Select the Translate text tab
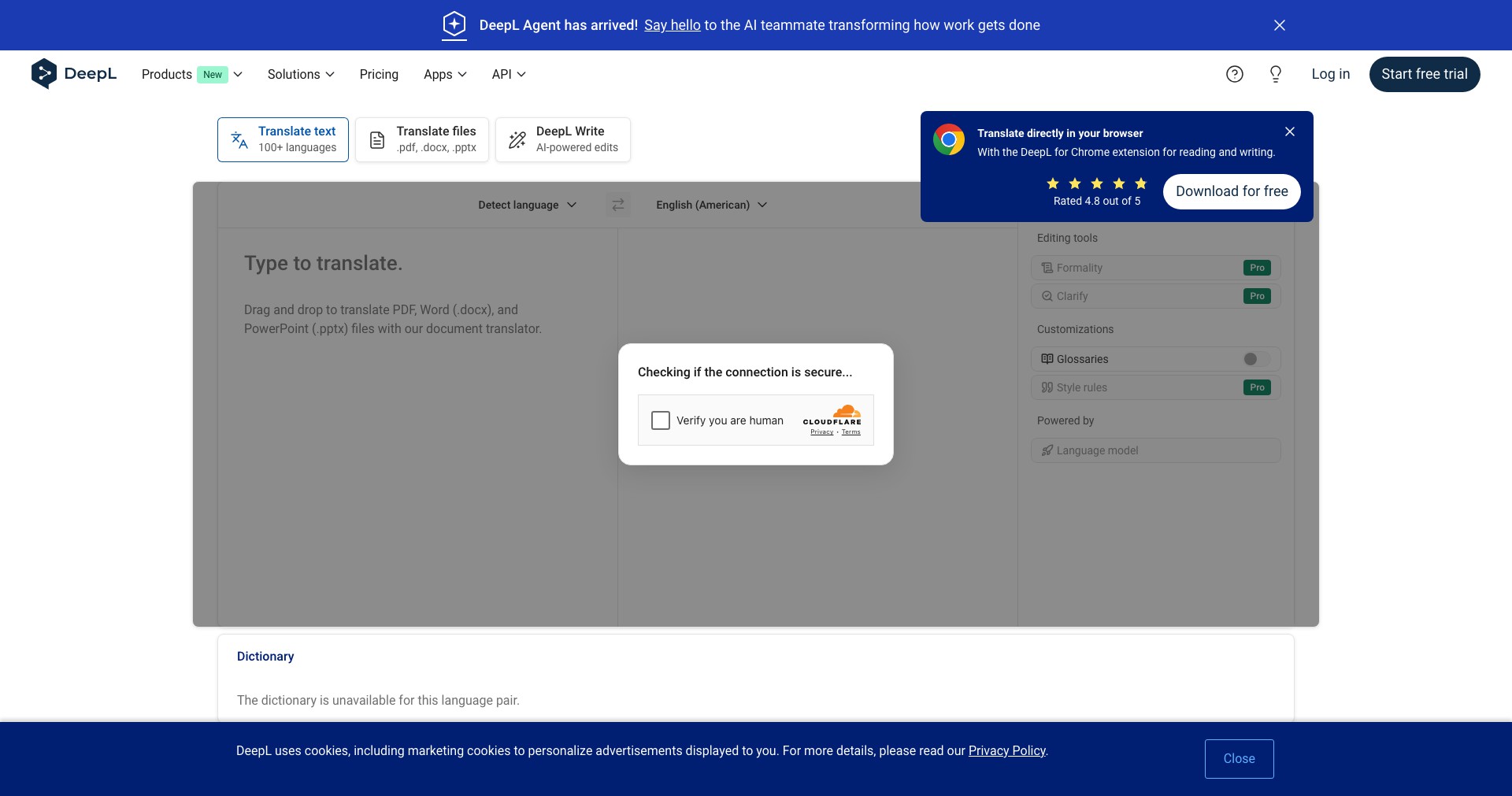The image size is (1512, 796). point(283,139)
